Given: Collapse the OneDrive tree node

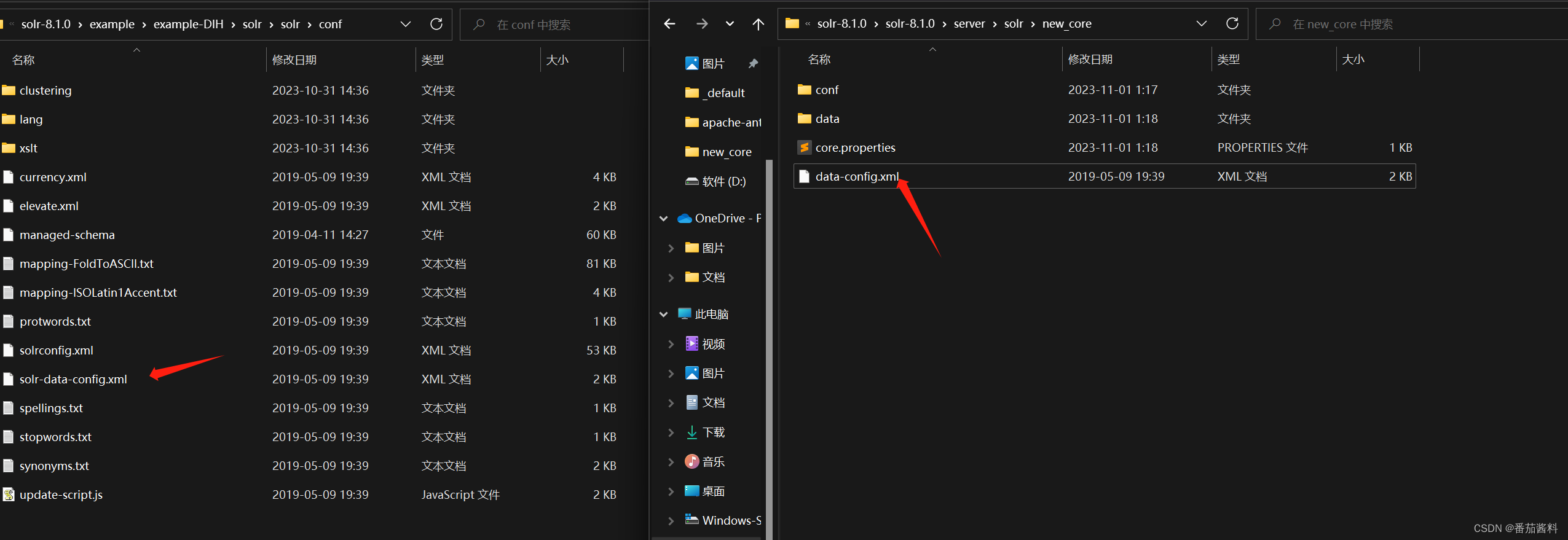Looking at the screenshot, I should (x=664, y=218).
